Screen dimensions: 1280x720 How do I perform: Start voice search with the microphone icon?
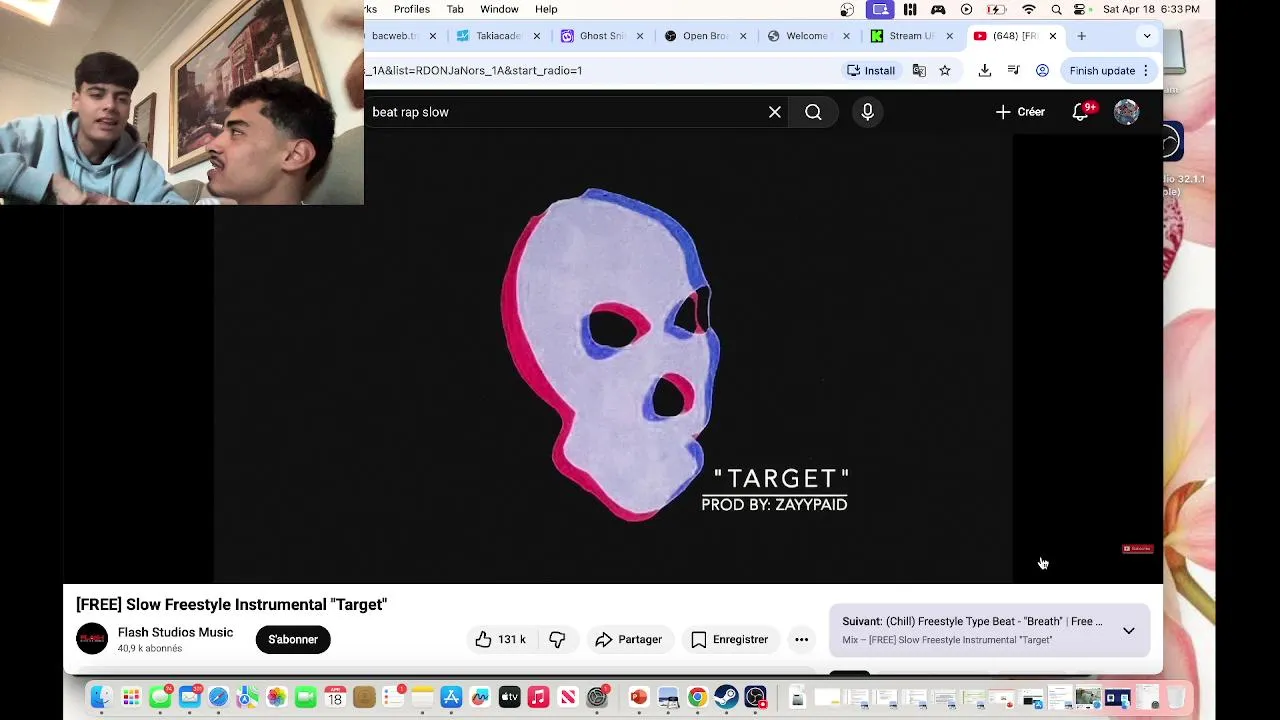(867, 112)
